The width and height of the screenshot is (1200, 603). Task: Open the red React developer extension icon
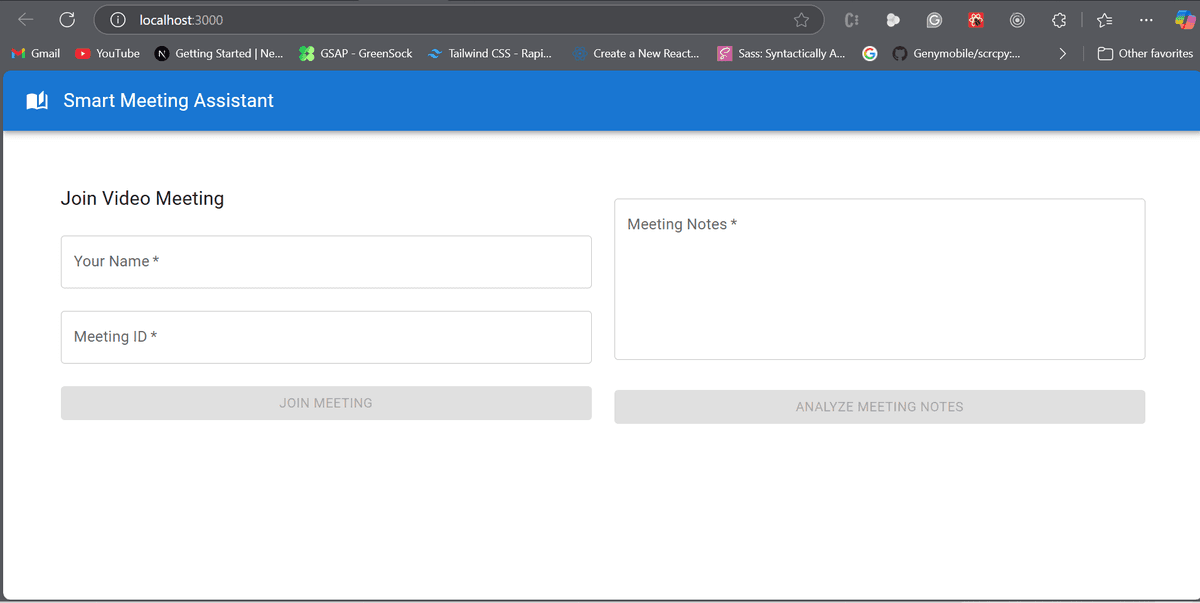(976, 20)
